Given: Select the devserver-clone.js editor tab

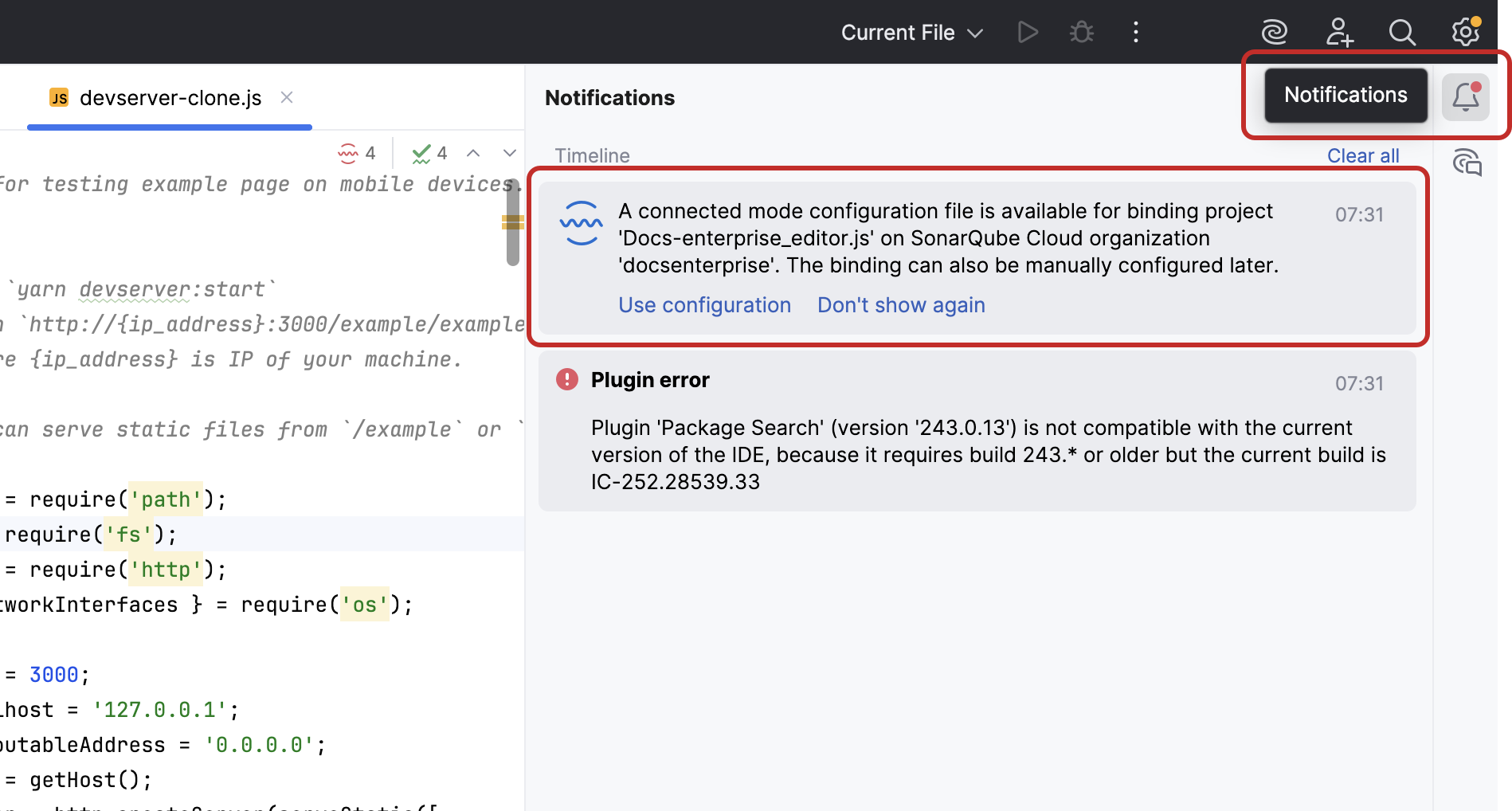Looking at the screenshot, I should (x=170, y=97).
